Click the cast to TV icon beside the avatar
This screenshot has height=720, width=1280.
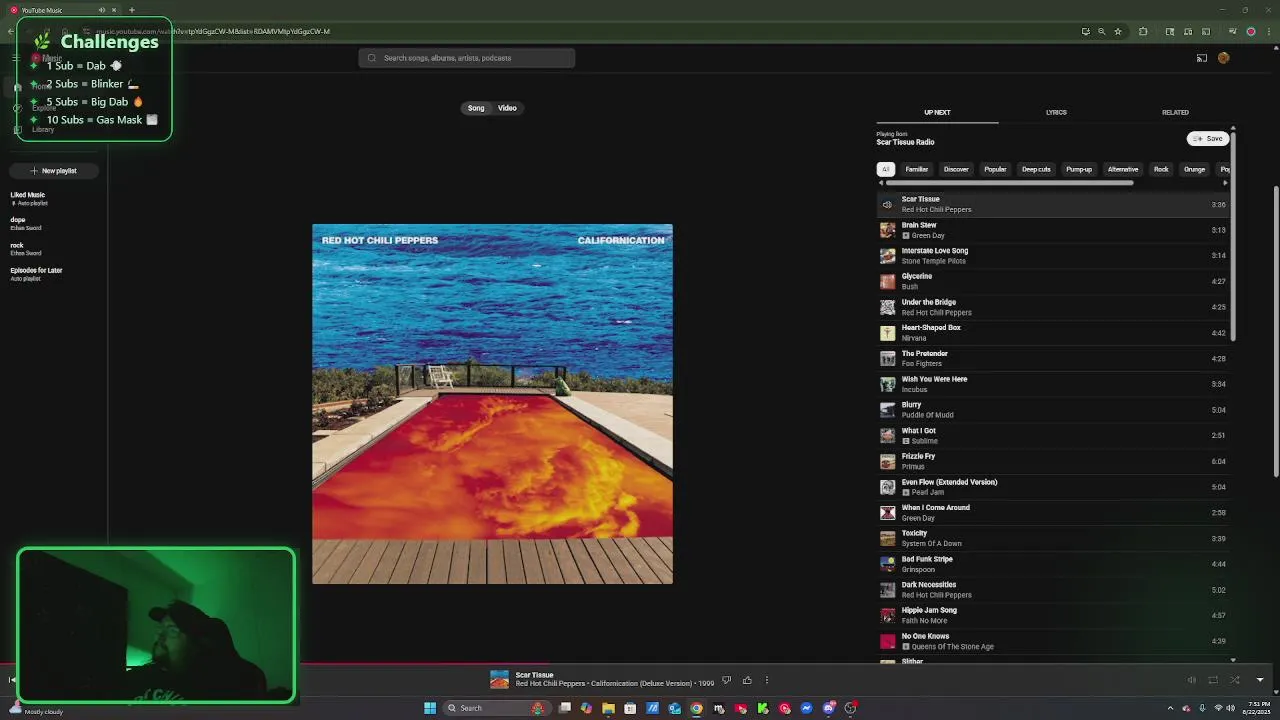click(1202, 58)
